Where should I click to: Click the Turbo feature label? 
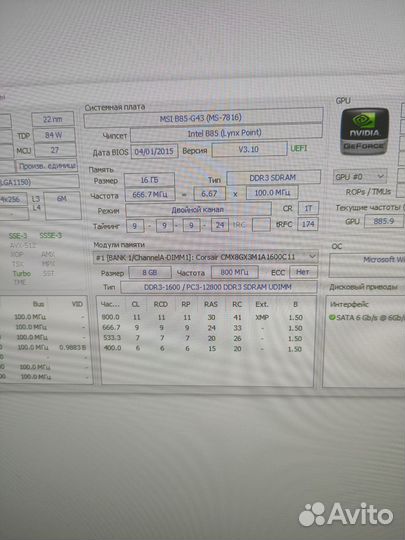click(x=22, y=274)
